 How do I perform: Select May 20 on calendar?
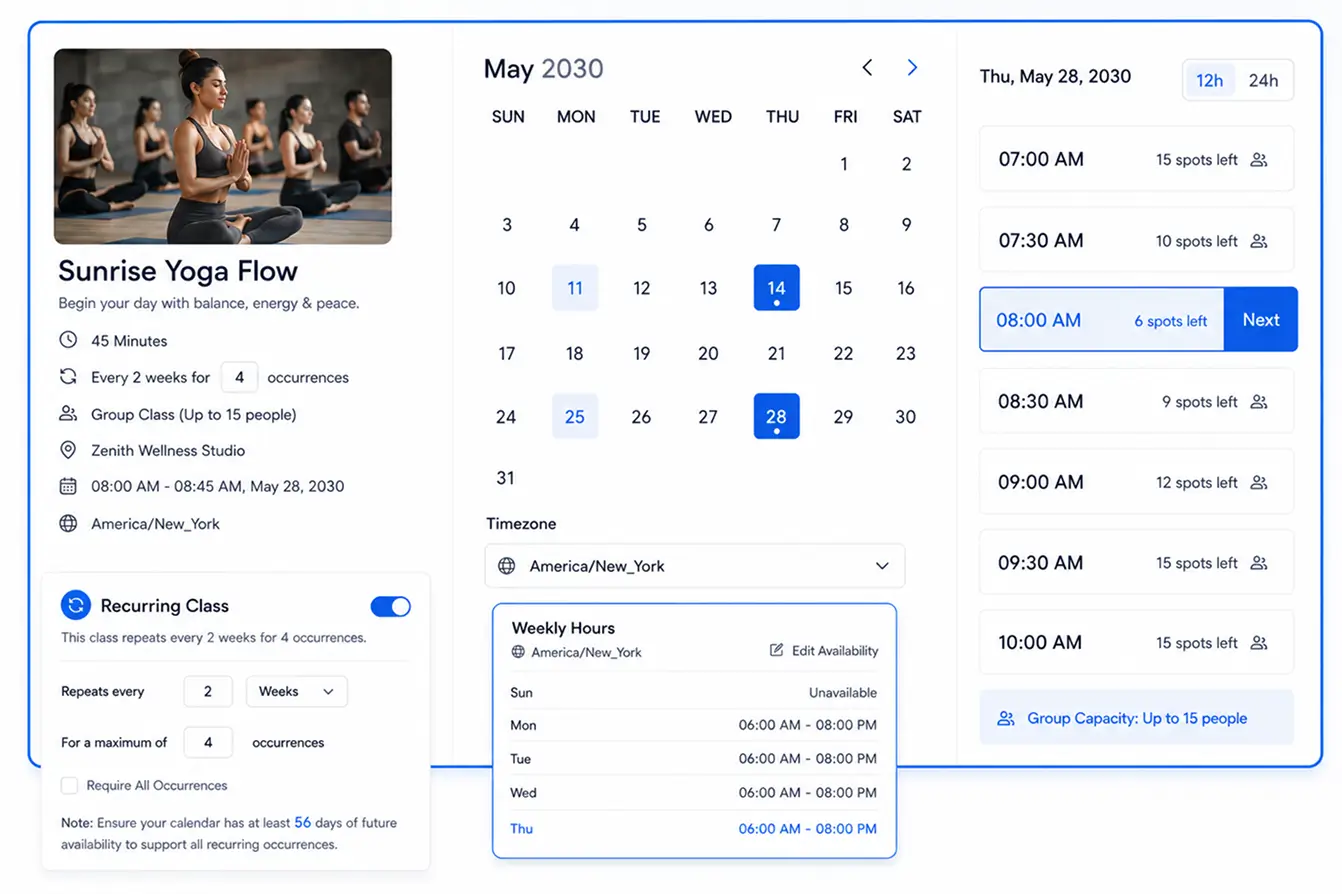pos(708,353)
